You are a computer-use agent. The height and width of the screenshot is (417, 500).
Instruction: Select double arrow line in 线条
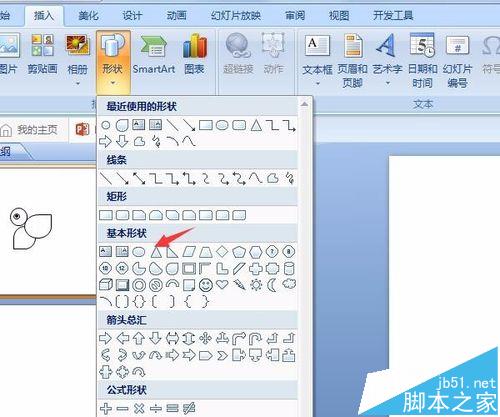tap(139, 178)
